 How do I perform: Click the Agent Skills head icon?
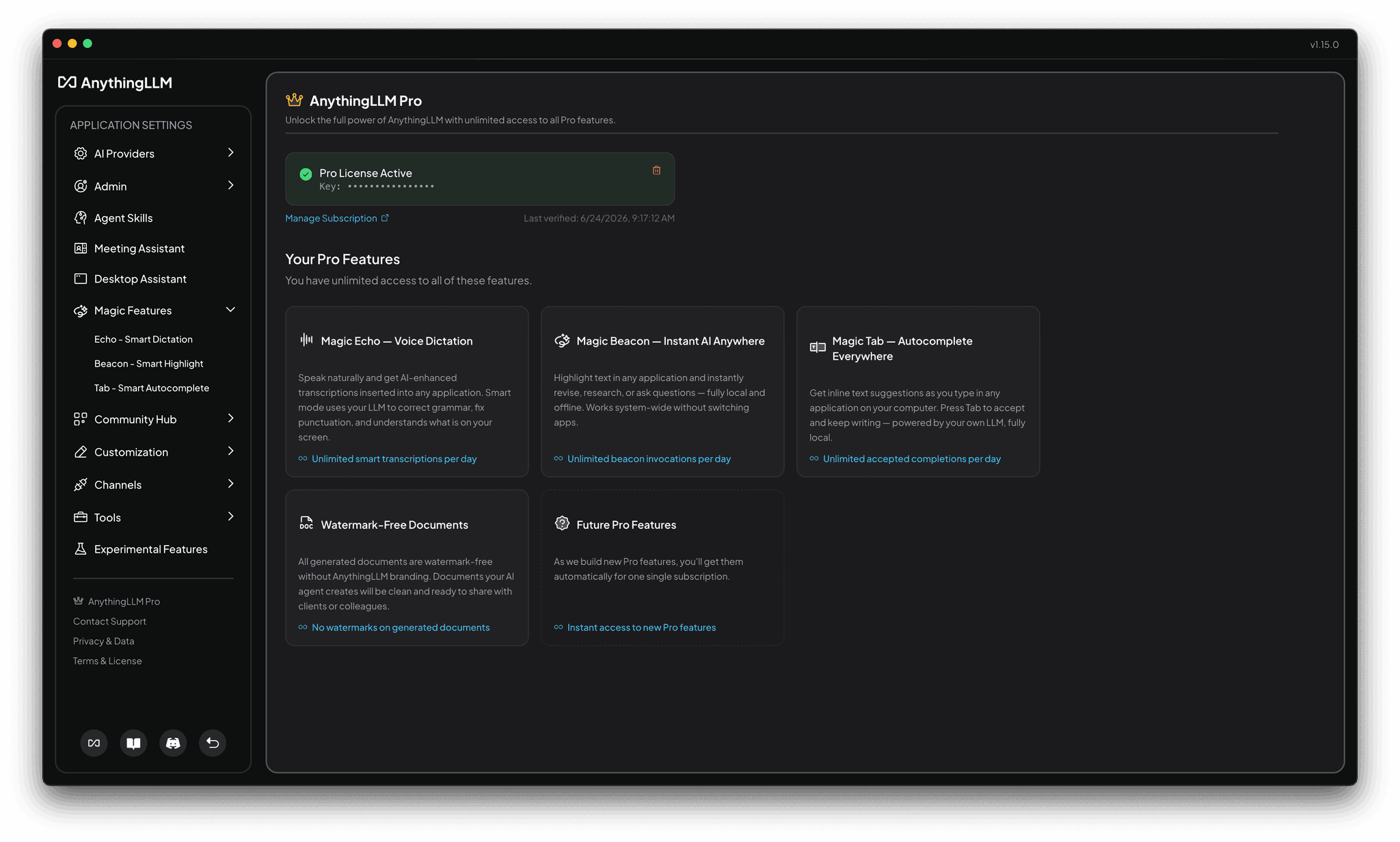[x=81, y=218]
